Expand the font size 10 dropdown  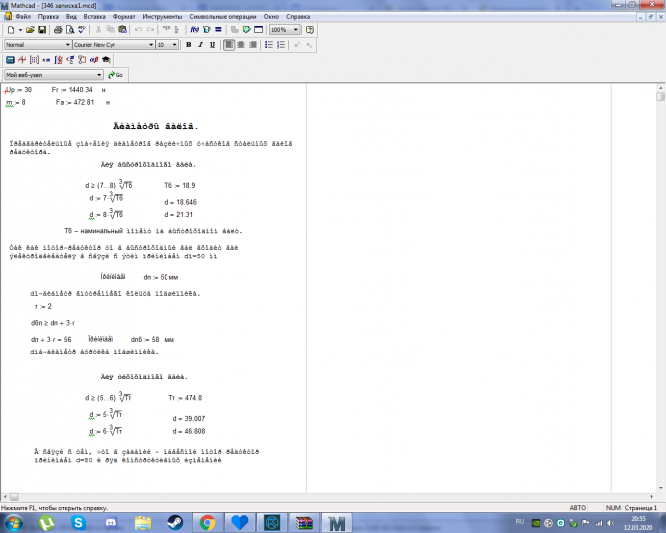175,45
